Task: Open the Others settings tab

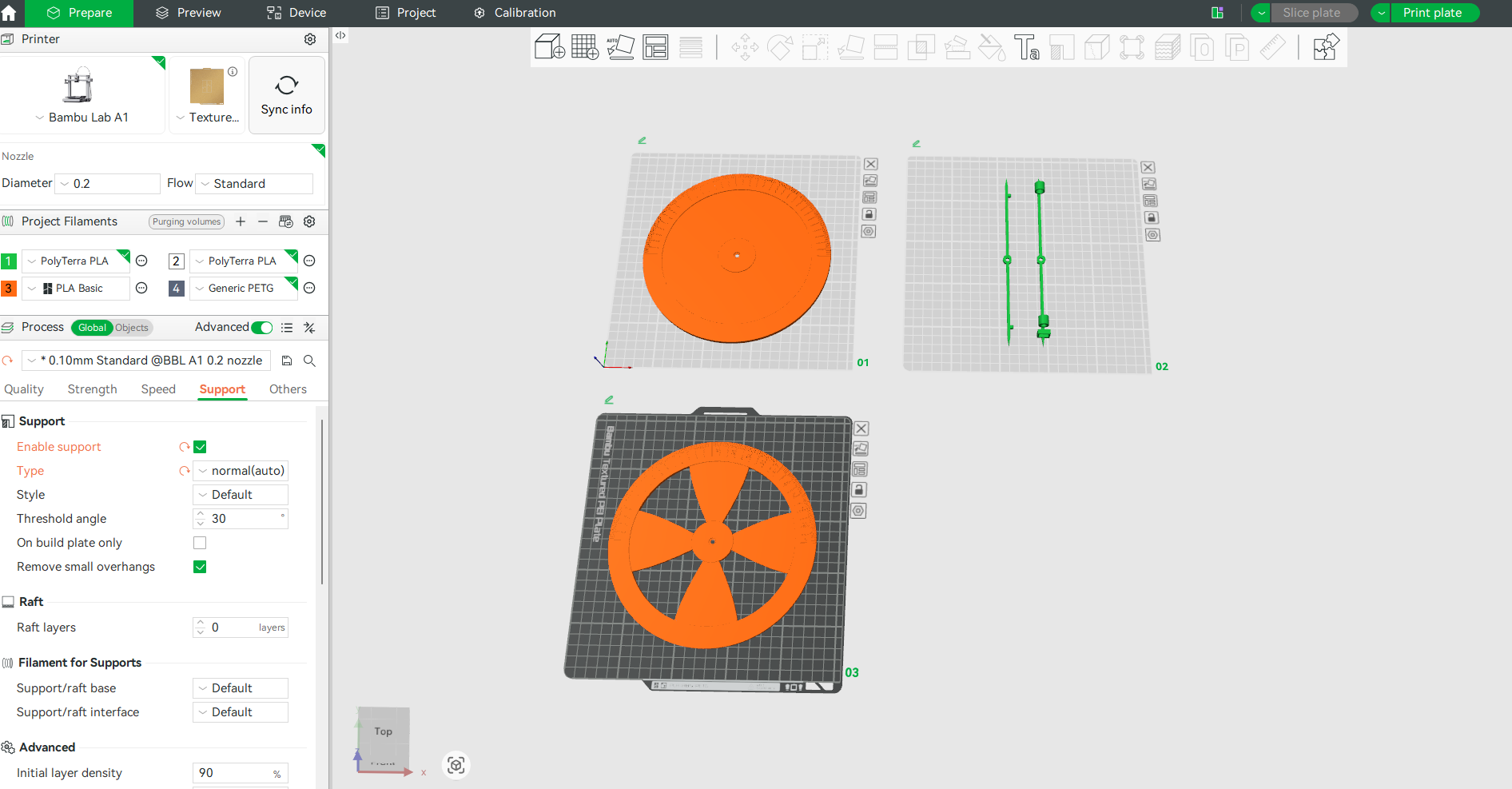Action: 288,389
